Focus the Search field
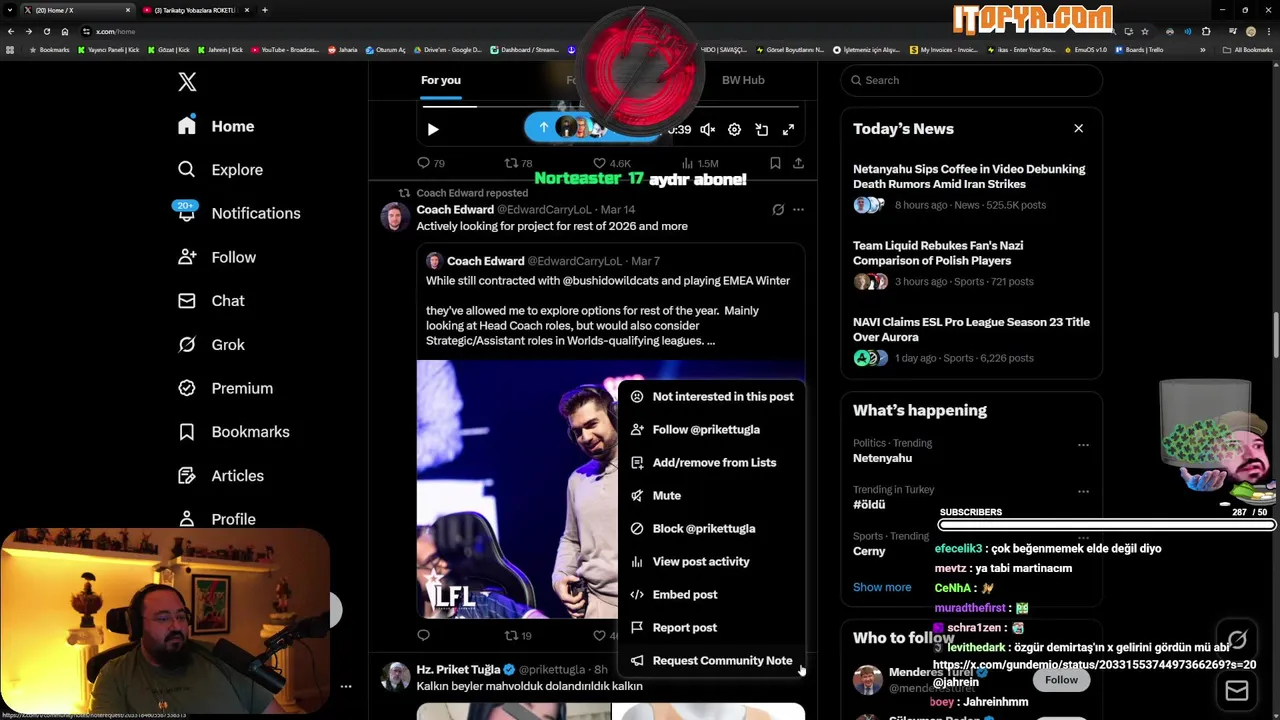The width and height of the screenshot is (1280, 720). [971, 80]
